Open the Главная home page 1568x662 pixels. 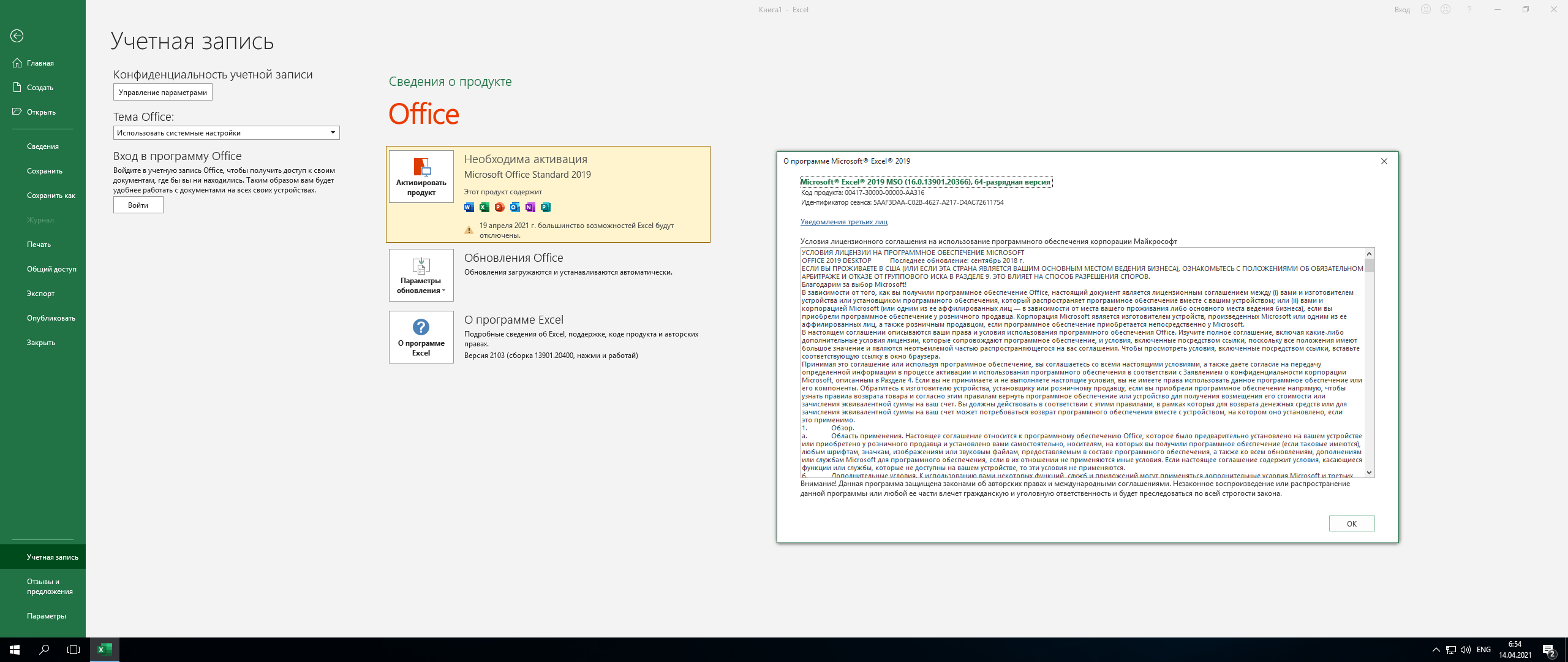43,63
